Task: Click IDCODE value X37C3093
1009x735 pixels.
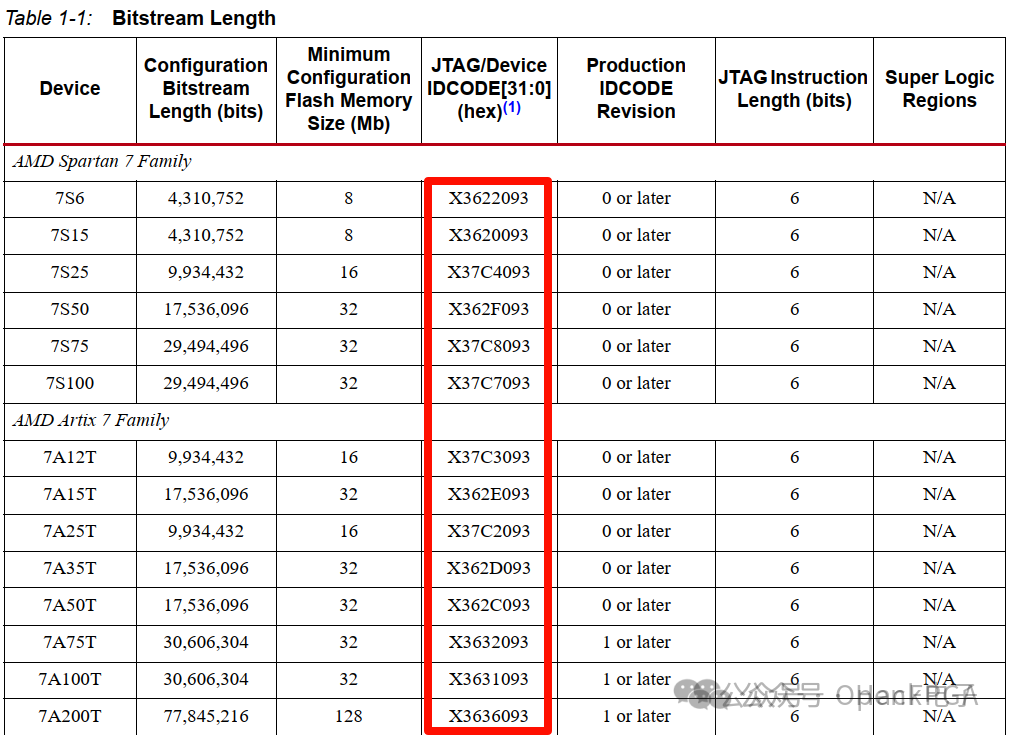Action: coord(488,457)
